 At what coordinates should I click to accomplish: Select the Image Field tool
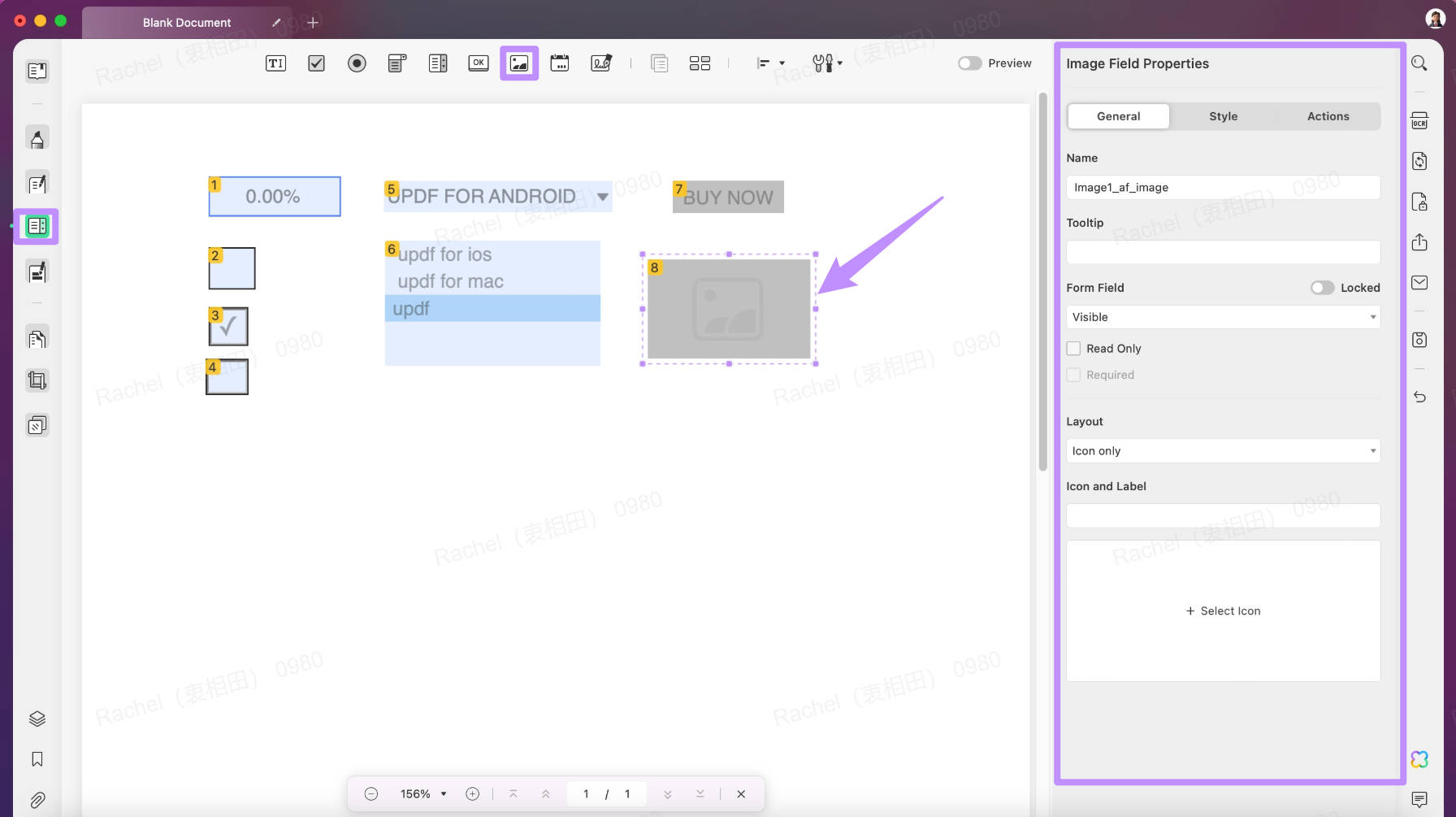click(x=519, y=63)
